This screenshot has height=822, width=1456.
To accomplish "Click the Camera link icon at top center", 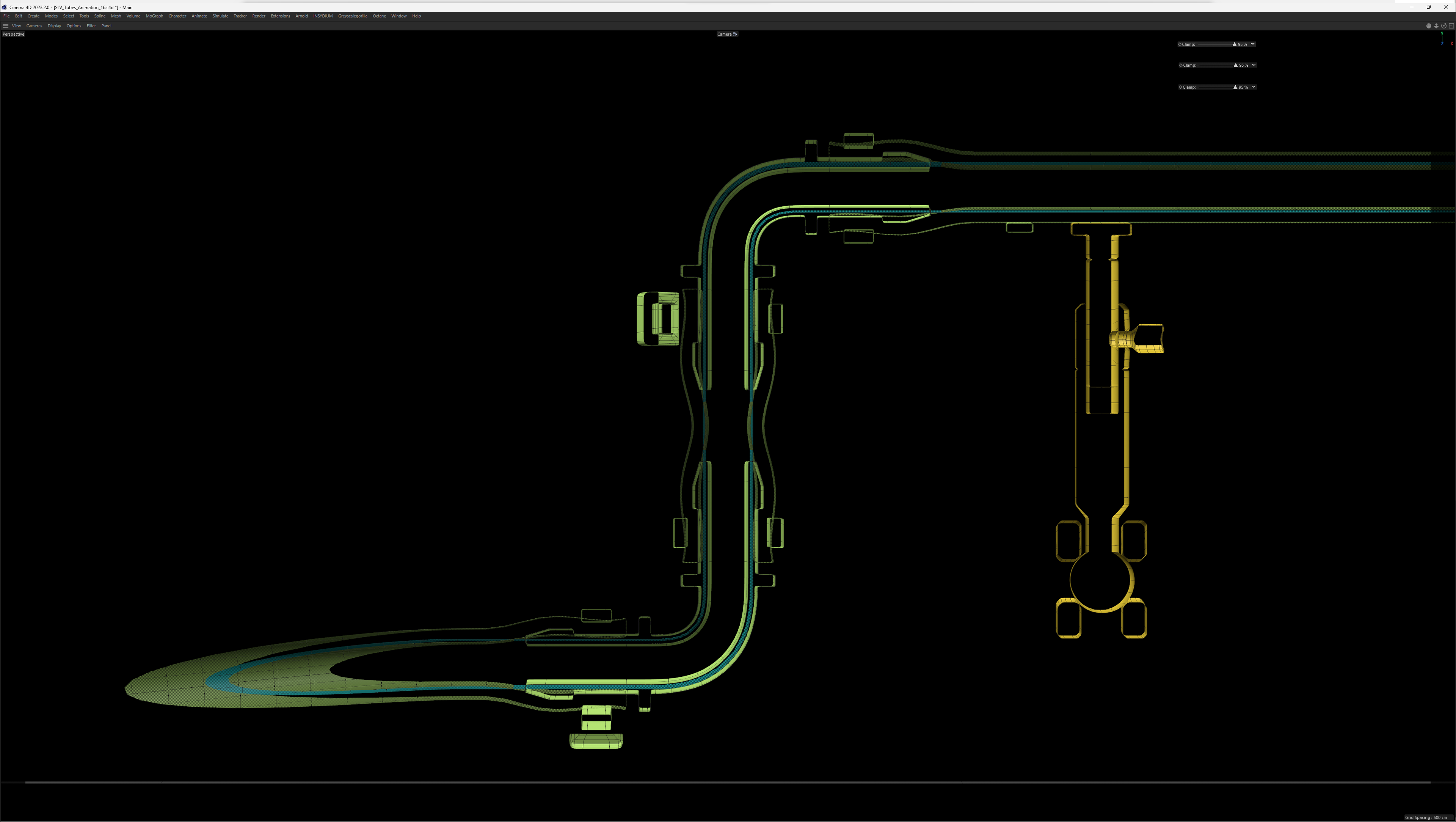I will (735, 34).
